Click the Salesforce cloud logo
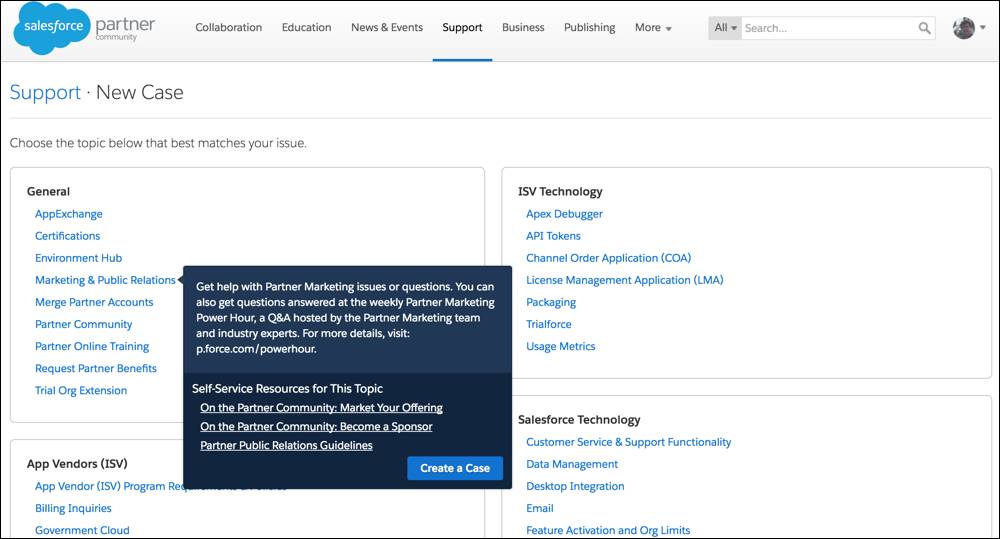1000x539 pixels. click(x=52, y=28)
